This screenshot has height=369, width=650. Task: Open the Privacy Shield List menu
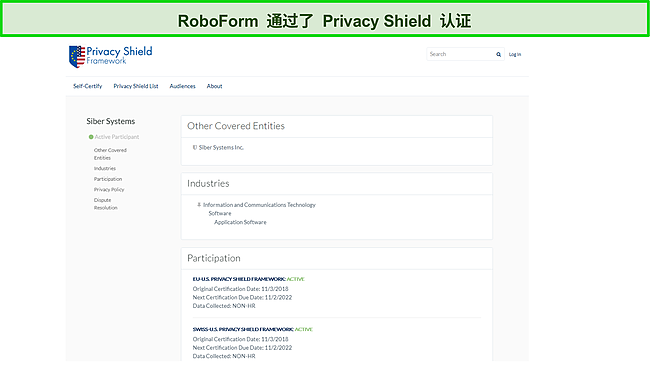pos(136,86)
